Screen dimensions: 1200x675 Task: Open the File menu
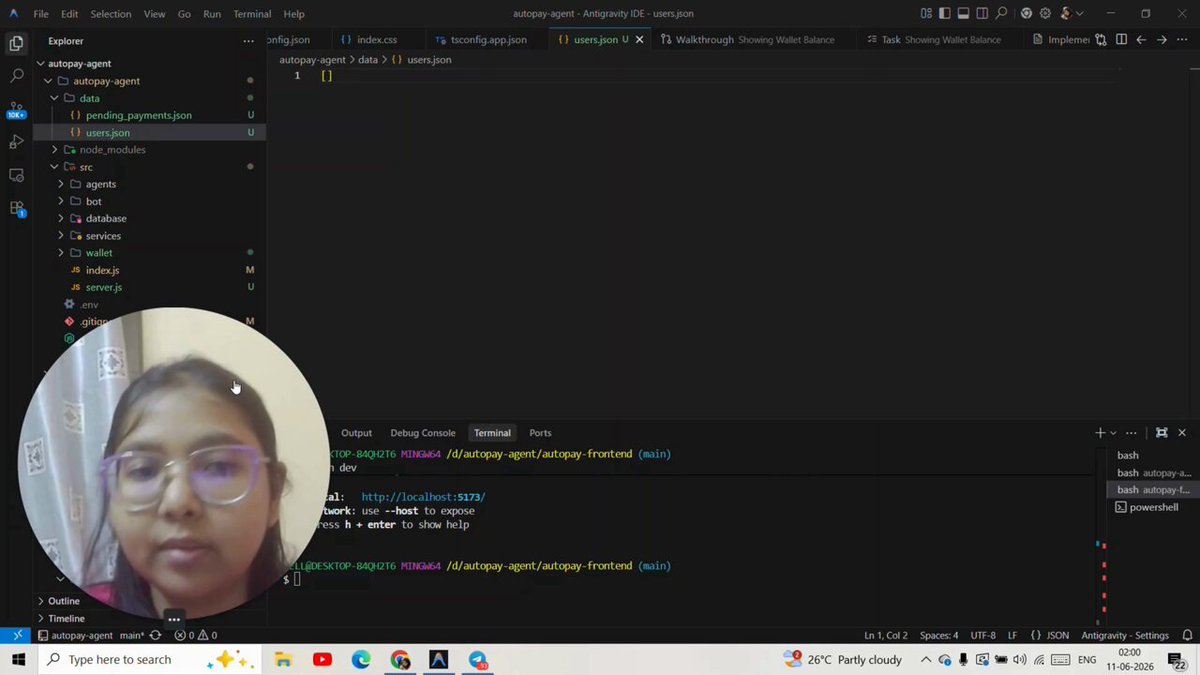pyautogui.click(x=41, y=14)
